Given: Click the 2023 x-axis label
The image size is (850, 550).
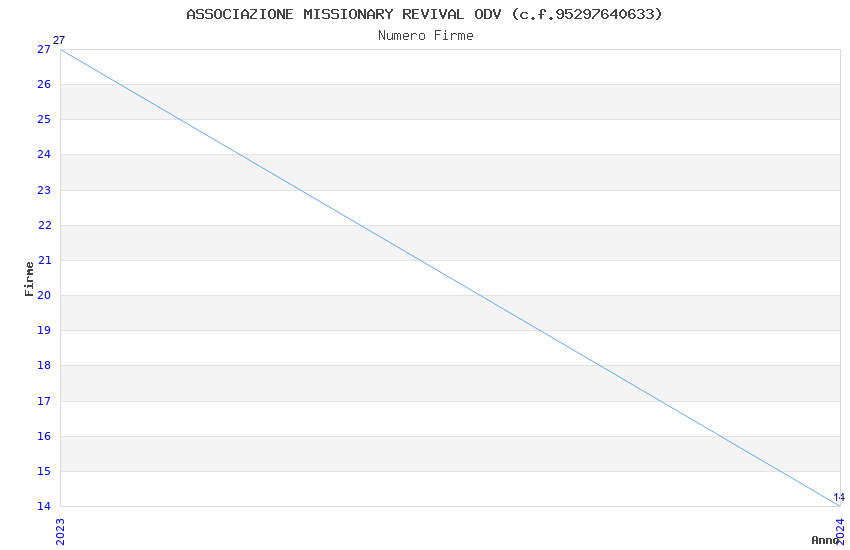Looking at the screenshot, I should [60, 532].
